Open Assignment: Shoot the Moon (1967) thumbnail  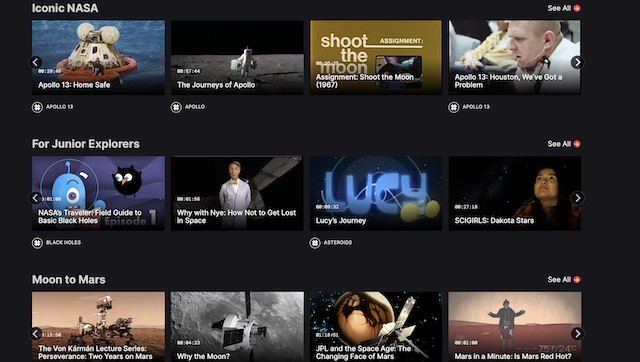coord(376,58)
